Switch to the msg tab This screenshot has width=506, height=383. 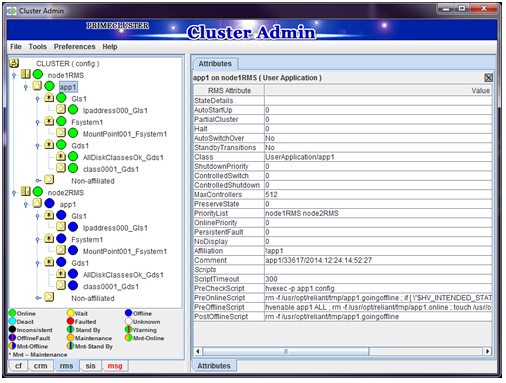115,366
